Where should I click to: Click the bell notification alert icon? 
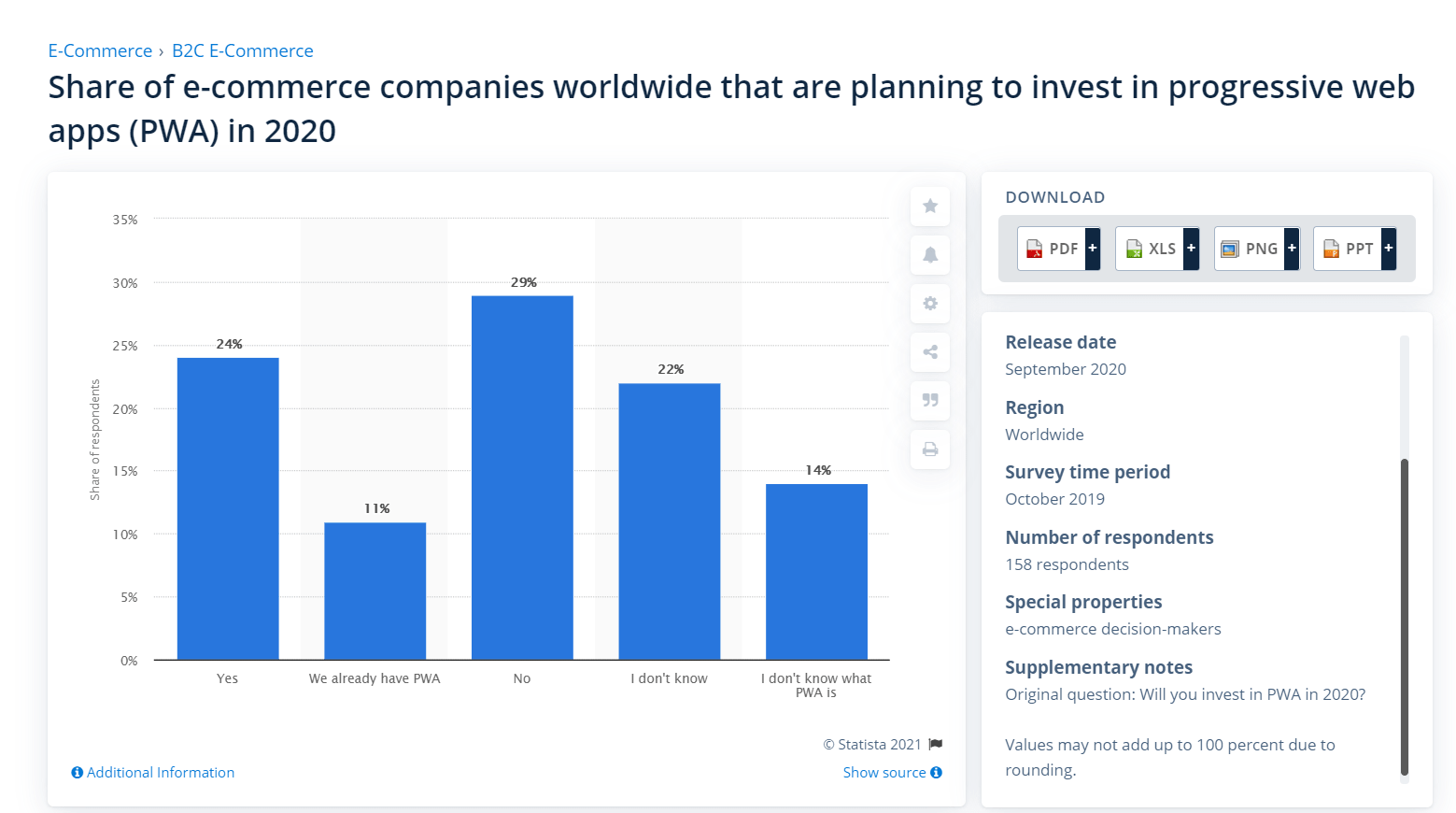coord(930,255)
